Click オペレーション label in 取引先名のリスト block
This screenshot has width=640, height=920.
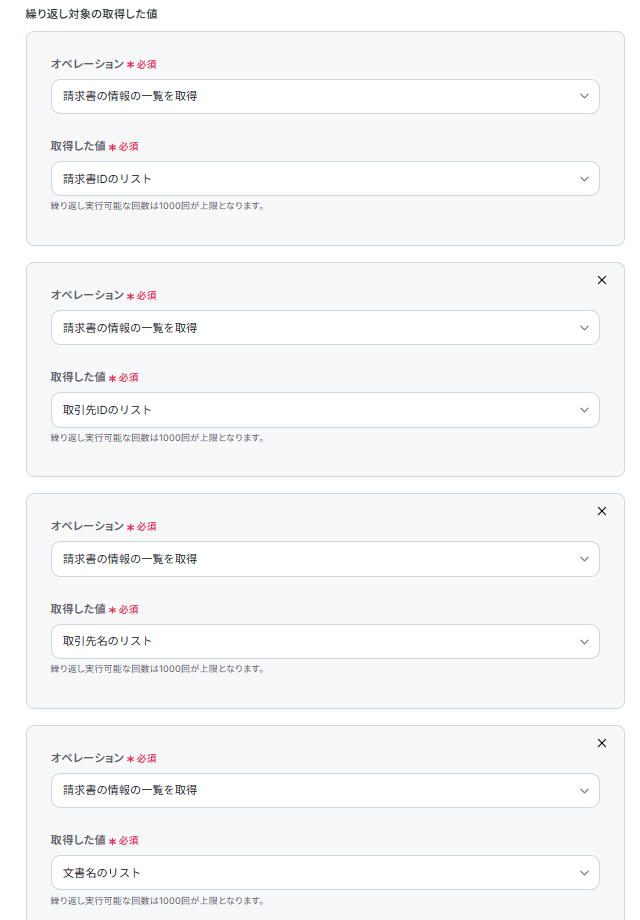[x=87, y=526]
